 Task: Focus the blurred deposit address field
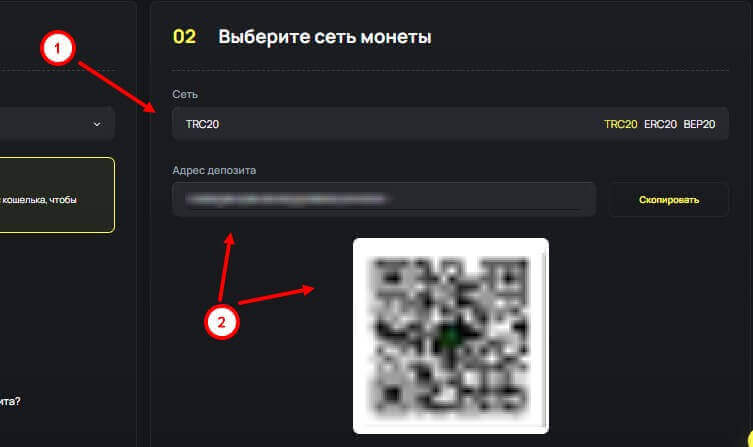pos(384,199)
